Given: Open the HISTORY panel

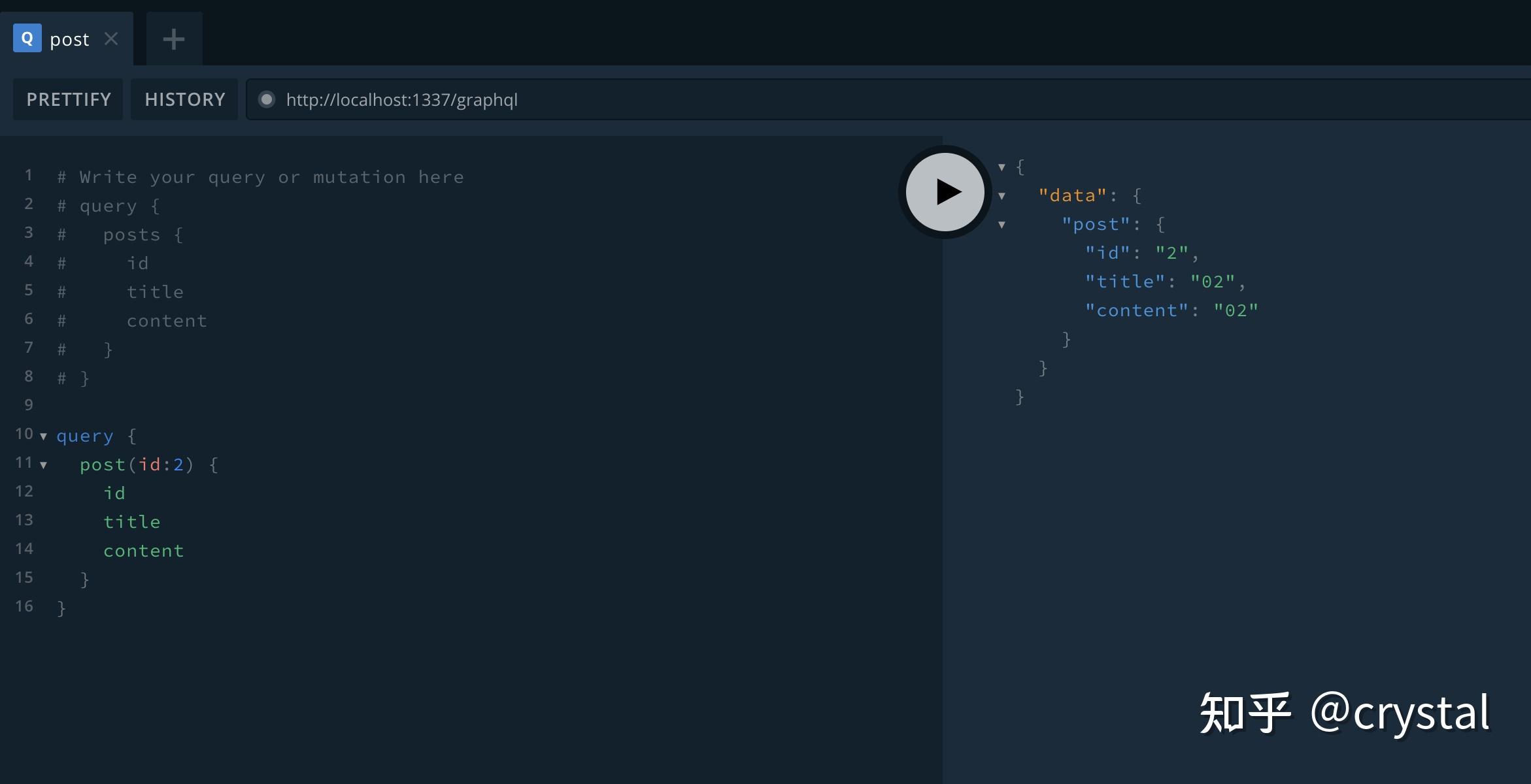Looking at the screenshot, I should click(184, 99).
